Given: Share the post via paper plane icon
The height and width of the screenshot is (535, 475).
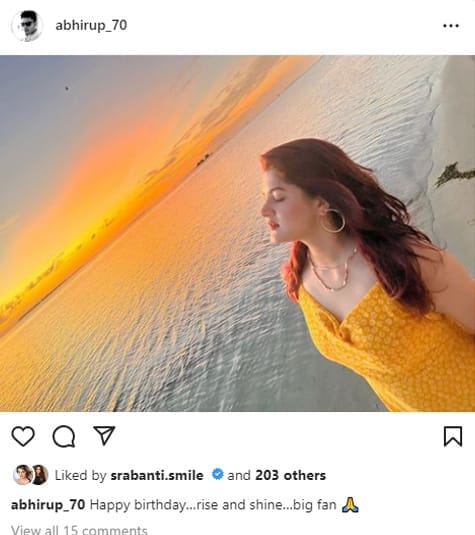Looking at the screenshot, I should [104, 435].
